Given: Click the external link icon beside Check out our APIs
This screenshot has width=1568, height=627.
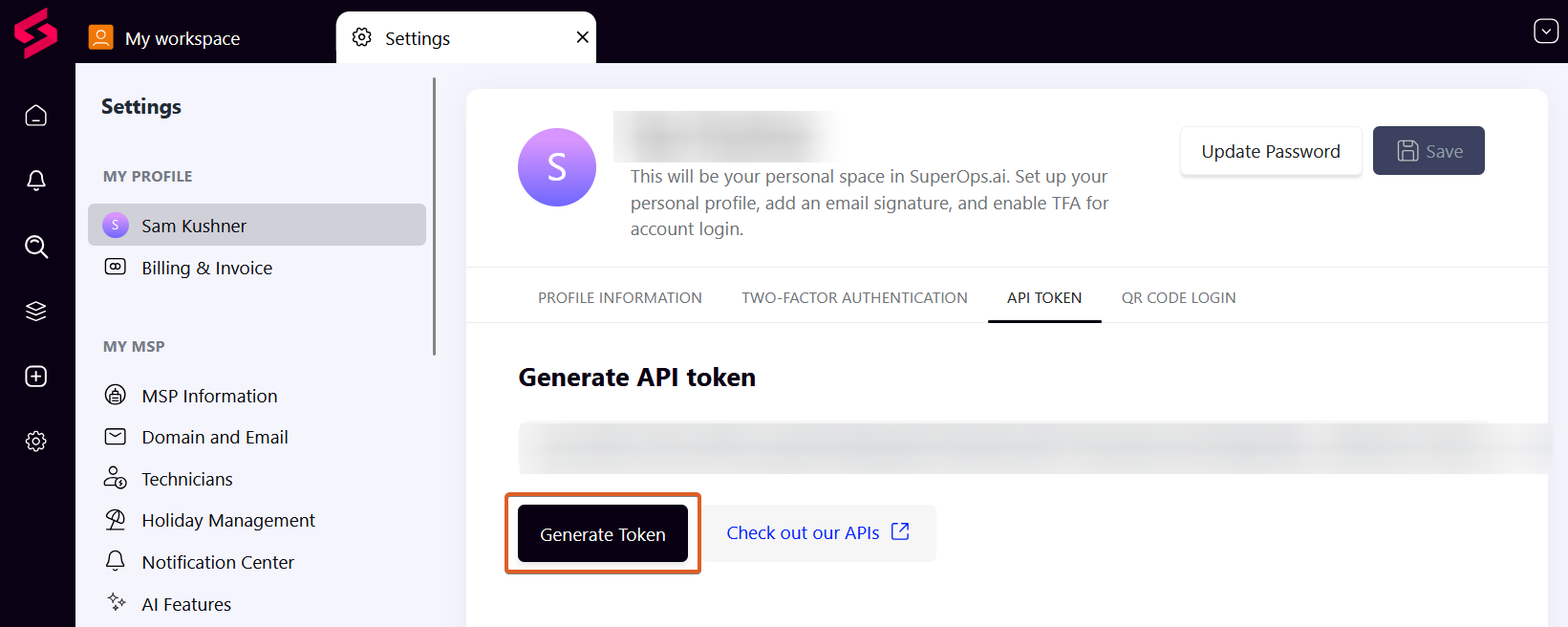Looking at the screenshot, I should coord(899,531).
